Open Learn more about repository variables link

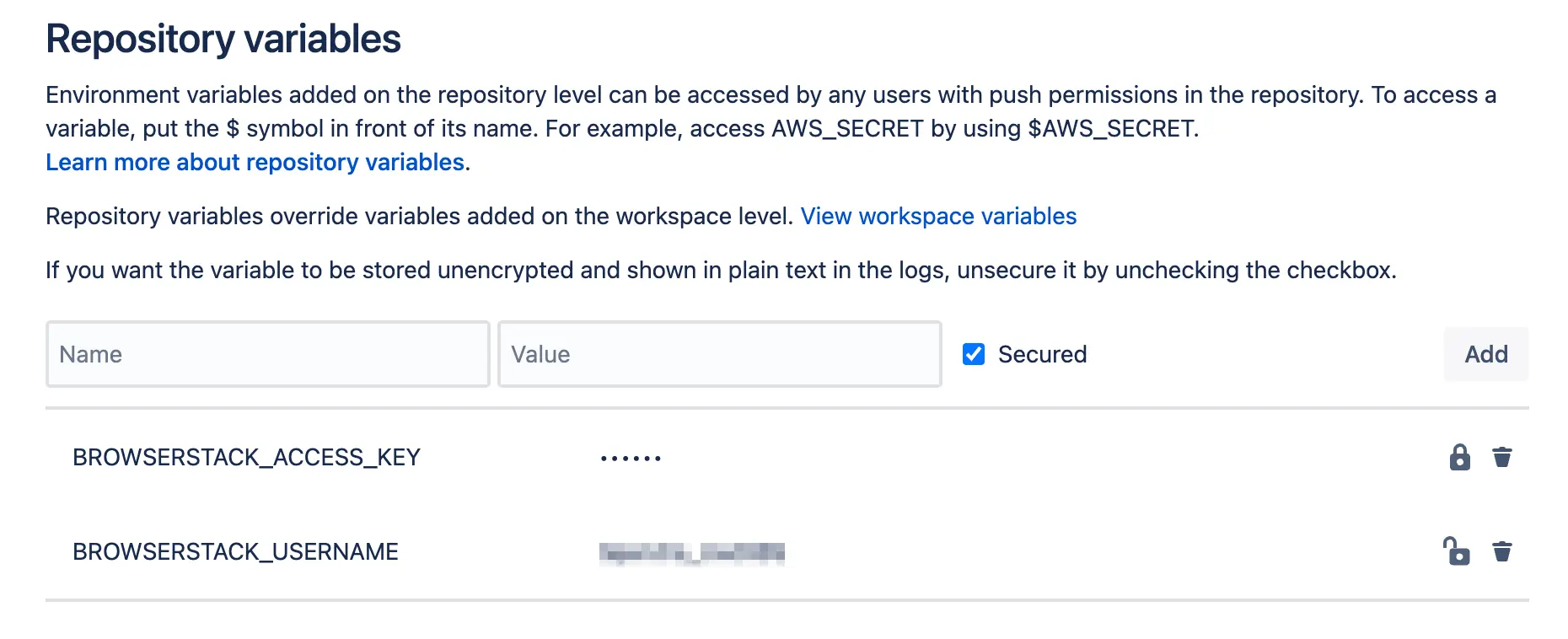[x=255, y=162]
